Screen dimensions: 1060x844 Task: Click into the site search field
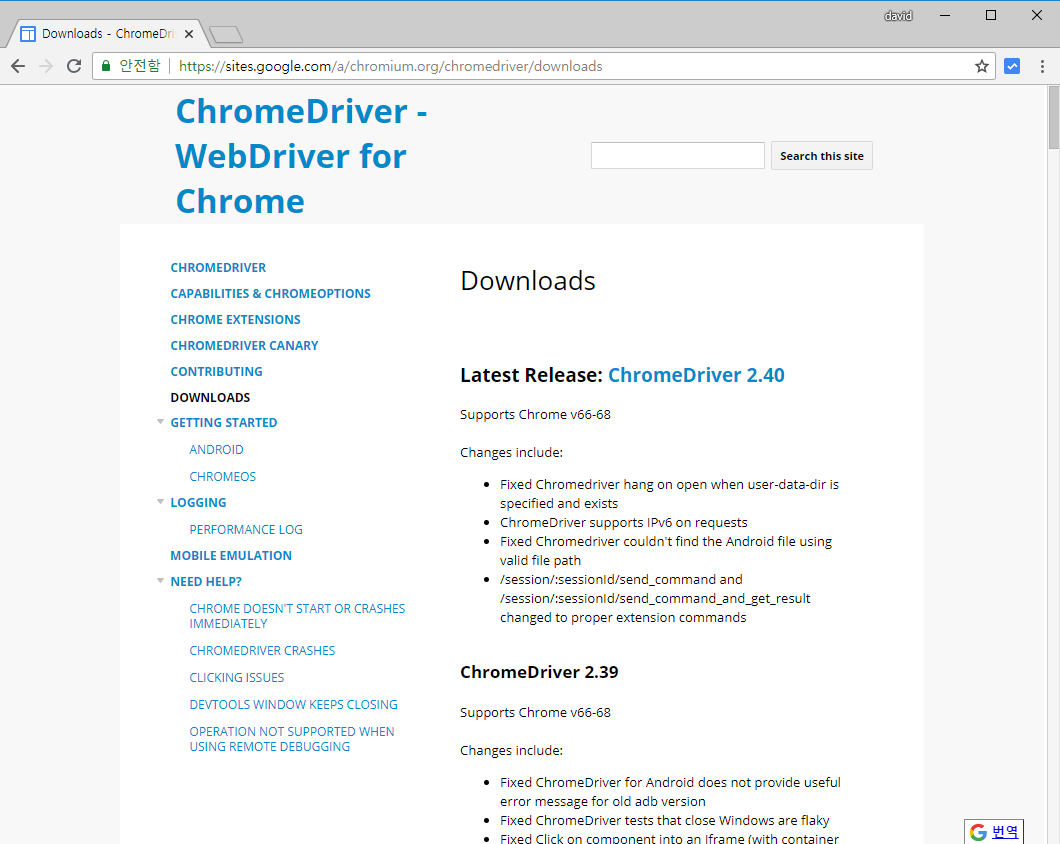point(677,156)
